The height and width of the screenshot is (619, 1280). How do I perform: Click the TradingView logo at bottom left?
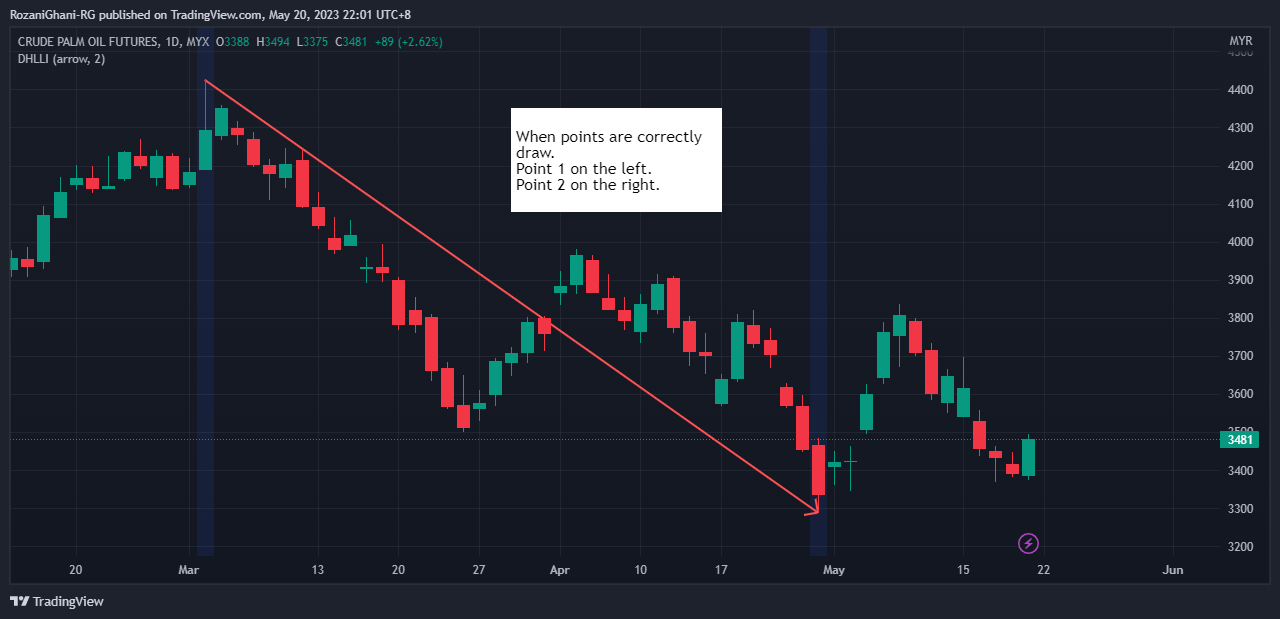click(57, 601)
